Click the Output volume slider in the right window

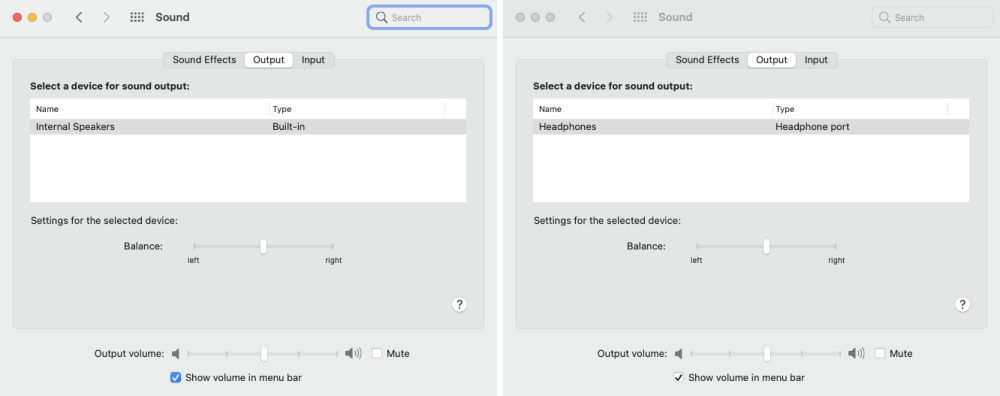click(x=766, y=353)
